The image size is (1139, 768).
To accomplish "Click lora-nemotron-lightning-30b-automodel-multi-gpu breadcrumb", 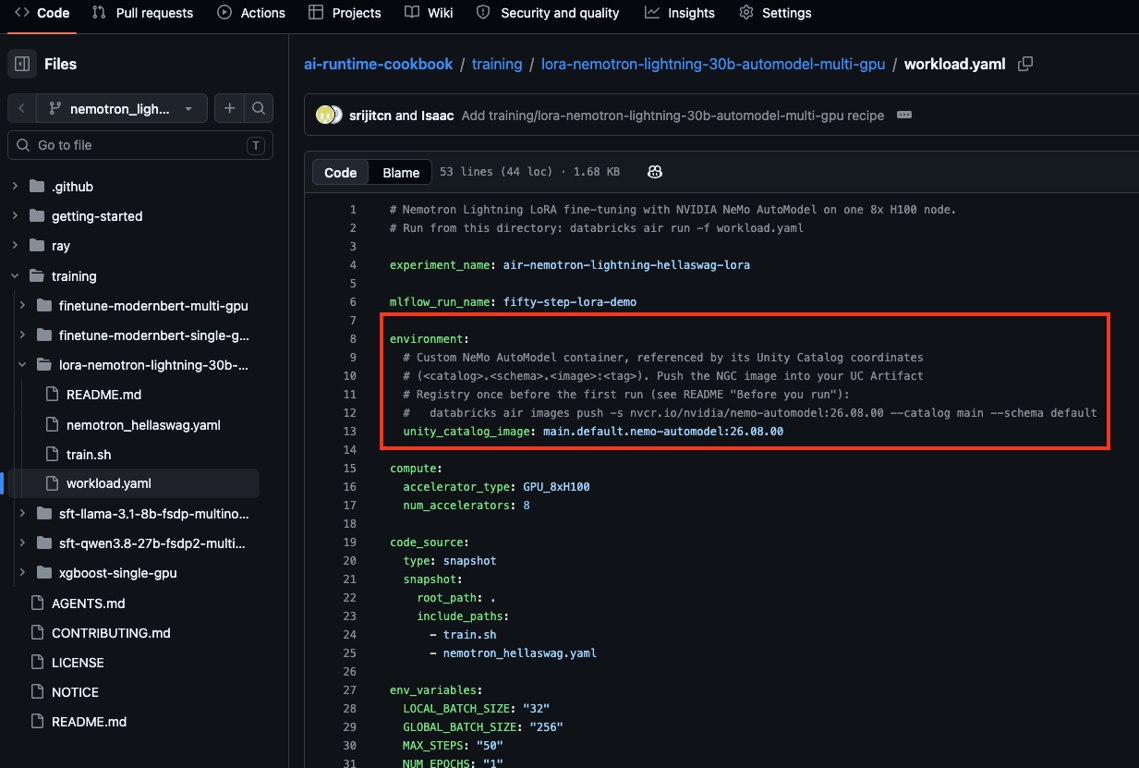I will coord(713,64).
